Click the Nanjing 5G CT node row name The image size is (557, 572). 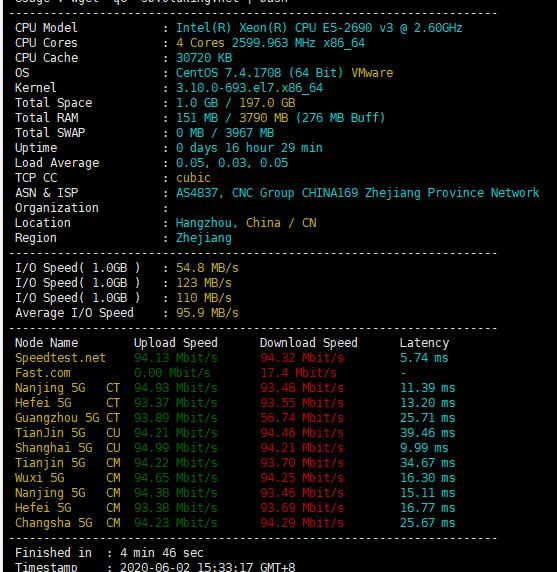point(67,388)
